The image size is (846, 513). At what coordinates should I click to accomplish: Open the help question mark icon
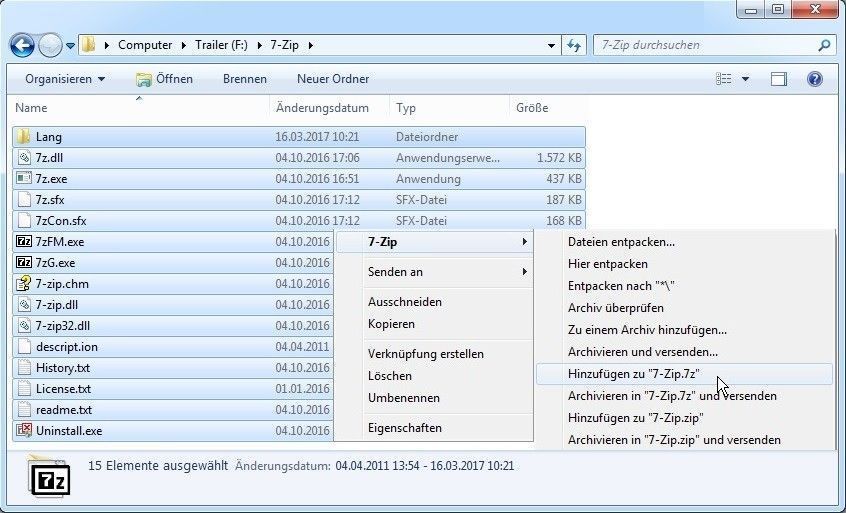pyautogui.click(x=814, y=79)
